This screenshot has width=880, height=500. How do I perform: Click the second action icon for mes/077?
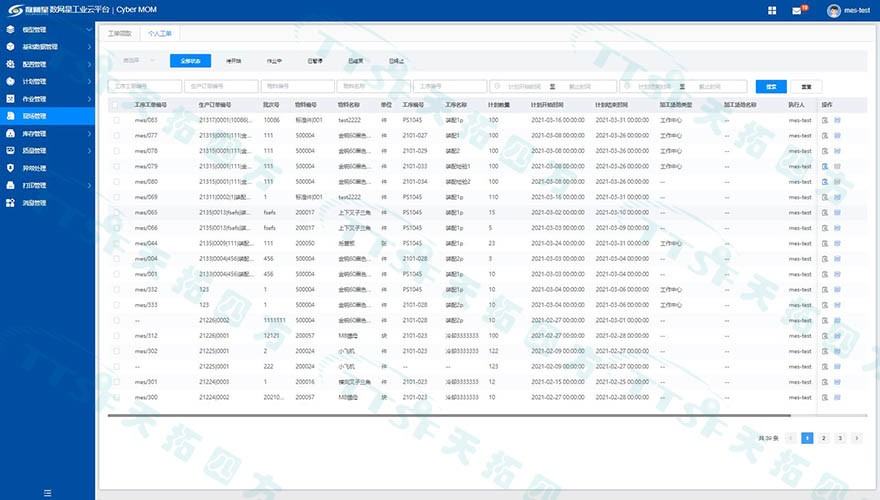[837, 135]
